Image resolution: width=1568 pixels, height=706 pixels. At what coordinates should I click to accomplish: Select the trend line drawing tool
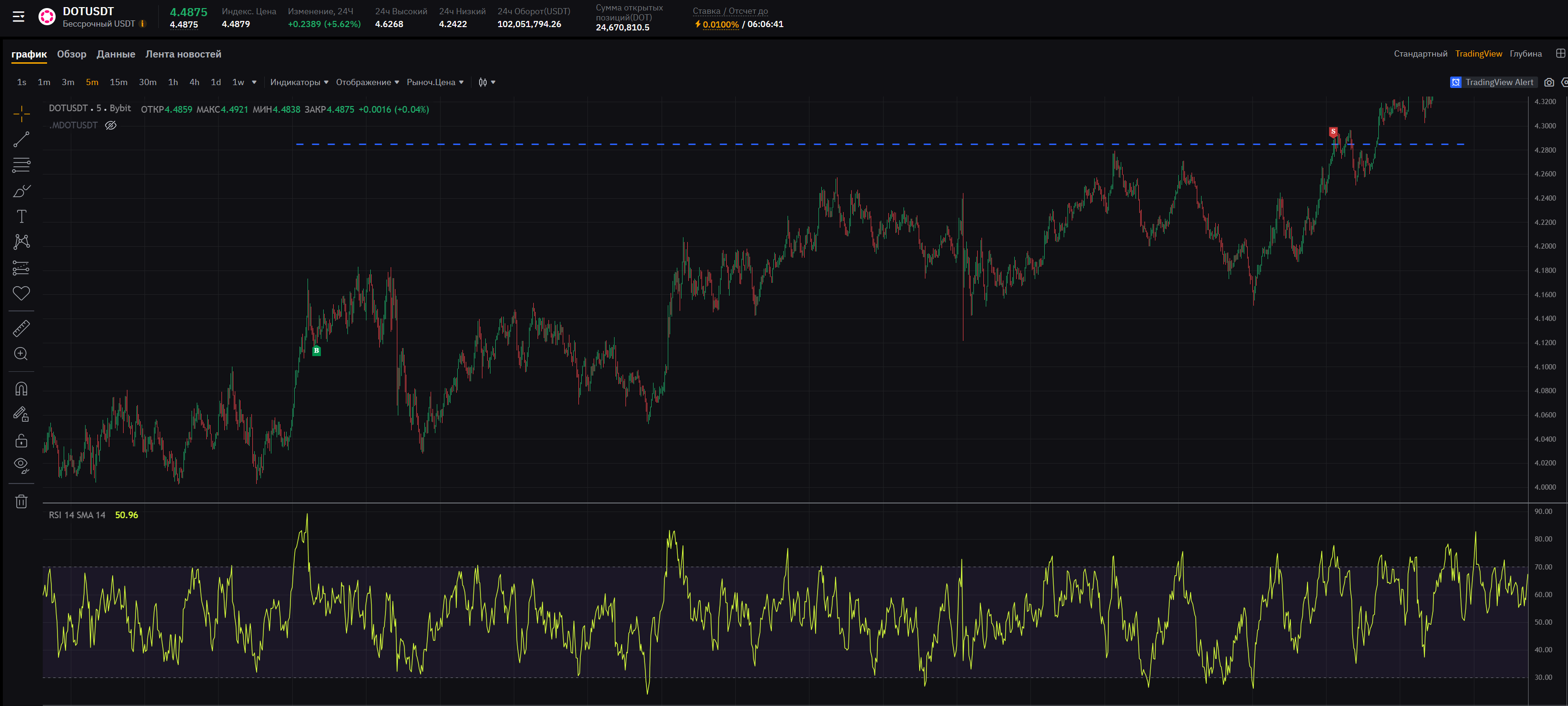coord(21,139)
